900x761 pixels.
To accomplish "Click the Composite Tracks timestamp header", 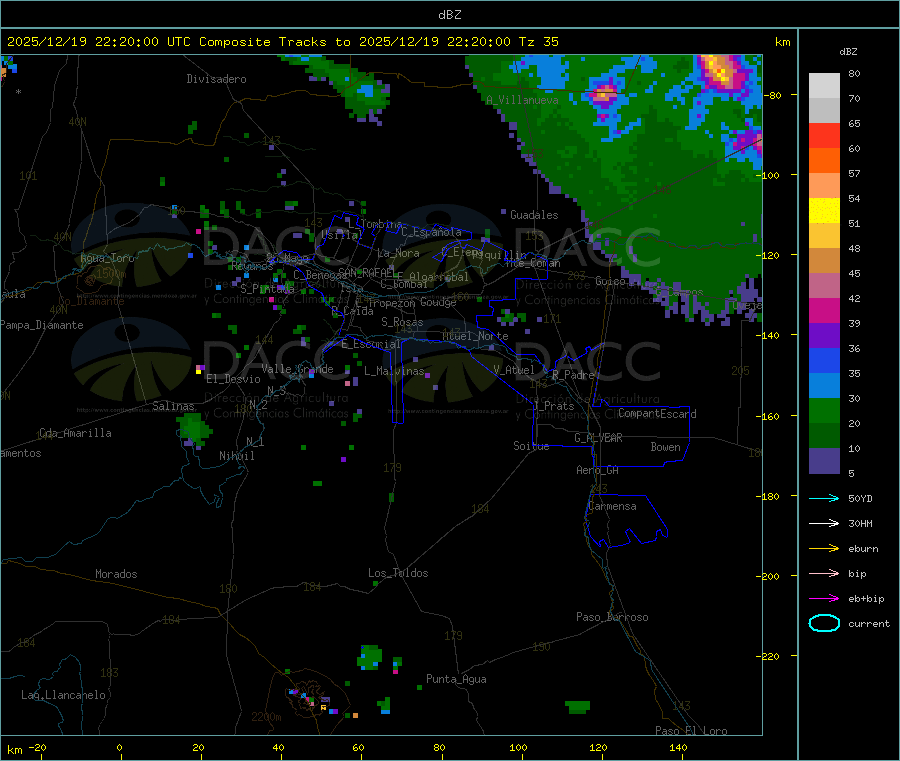I will coord(282,42).
